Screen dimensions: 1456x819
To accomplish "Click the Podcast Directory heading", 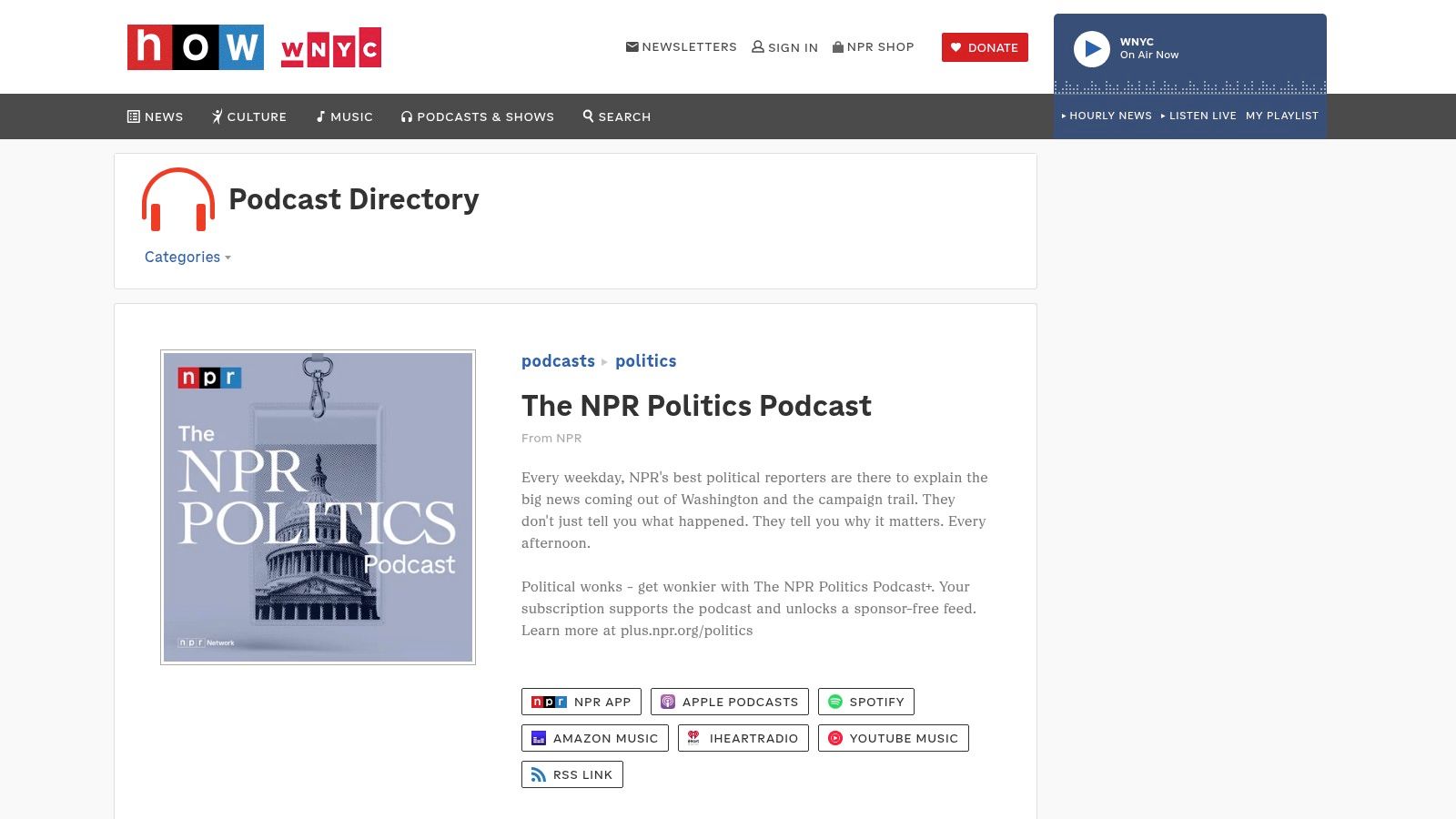I will (x=354, y=199).
